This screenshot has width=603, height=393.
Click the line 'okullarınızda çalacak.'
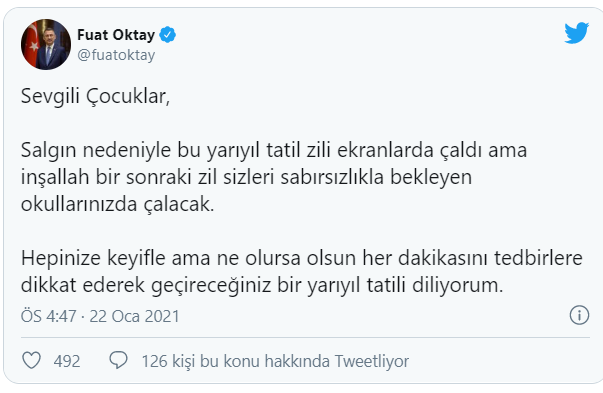click(x=117, y=204)
